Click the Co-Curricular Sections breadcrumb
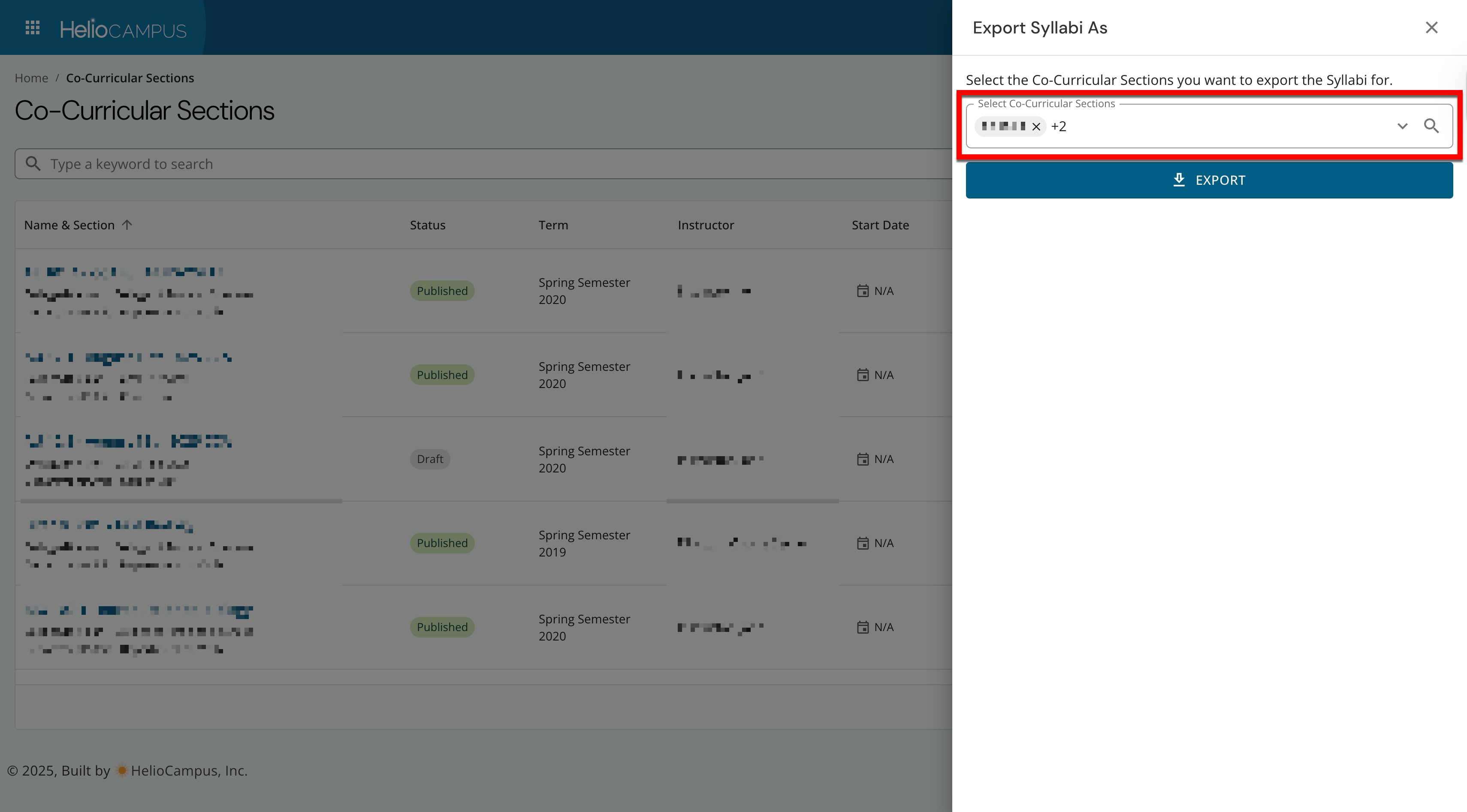Screen dimensions: 1467x812 click(130, 78)
